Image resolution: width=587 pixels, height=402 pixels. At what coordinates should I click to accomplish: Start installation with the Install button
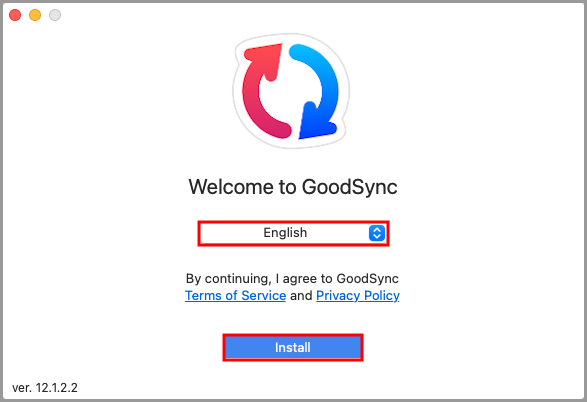[293, 347]
